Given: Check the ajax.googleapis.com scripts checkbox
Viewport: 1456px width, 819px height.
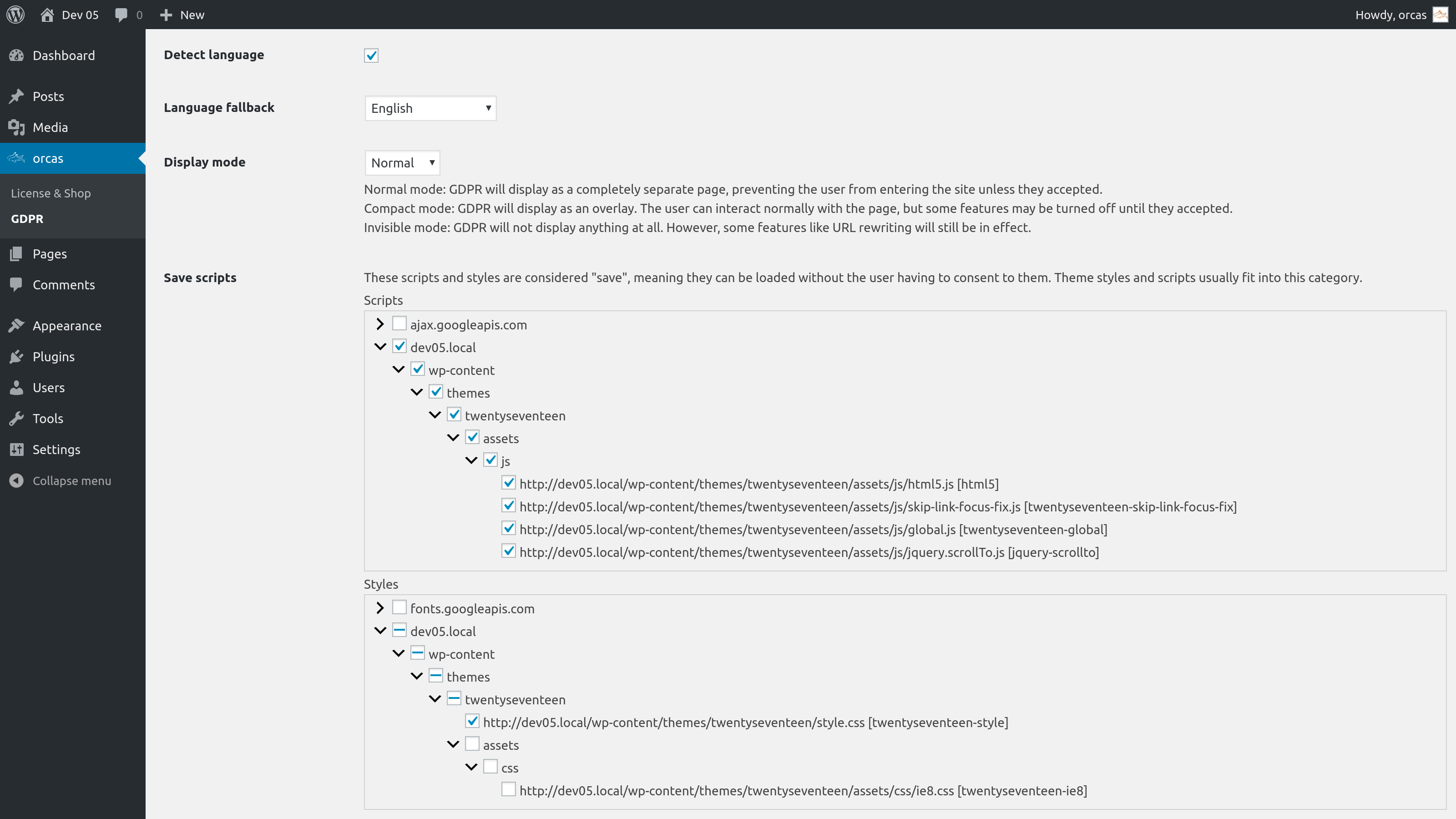Looking at the screenshot, I should point(399,324).
